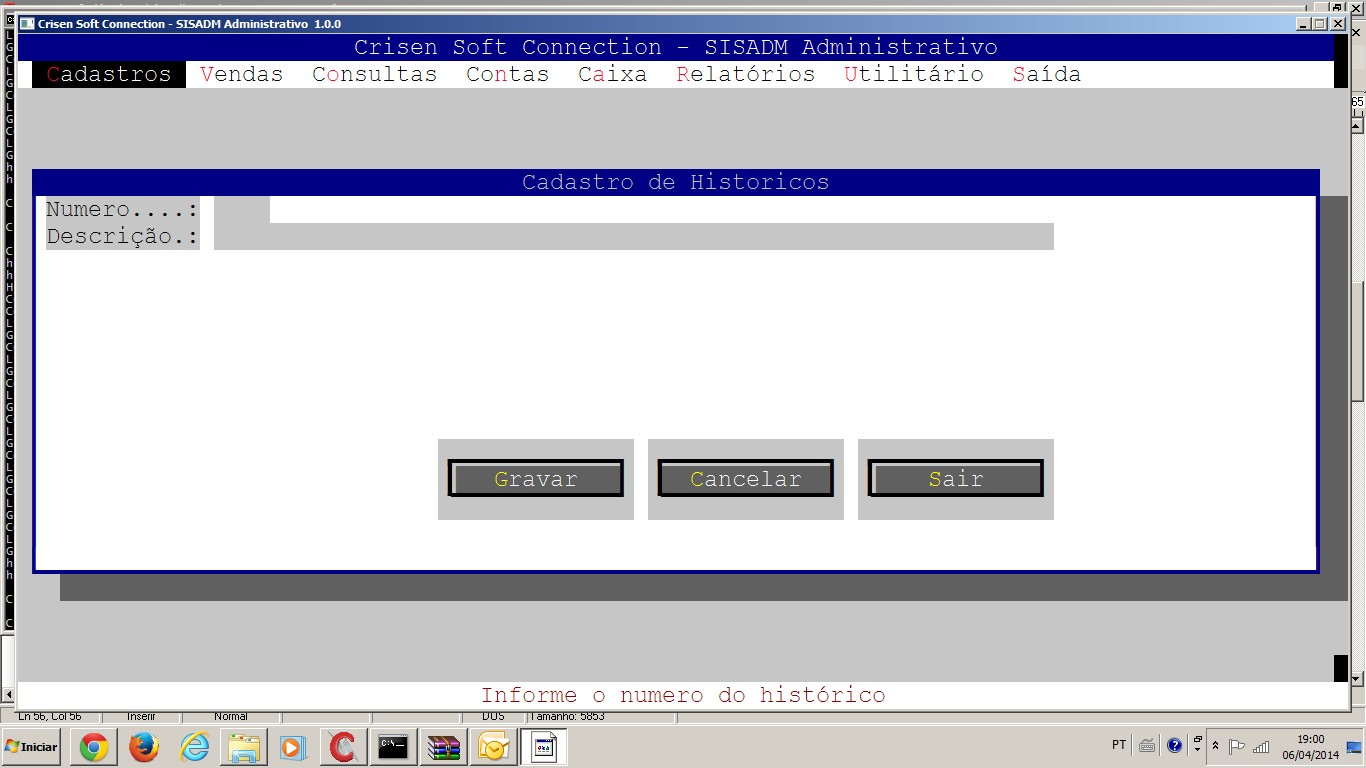This screenshot has width=1366, height=768.
Task: Launch Firefox from the taskbar
Action: tap(144, 747)
